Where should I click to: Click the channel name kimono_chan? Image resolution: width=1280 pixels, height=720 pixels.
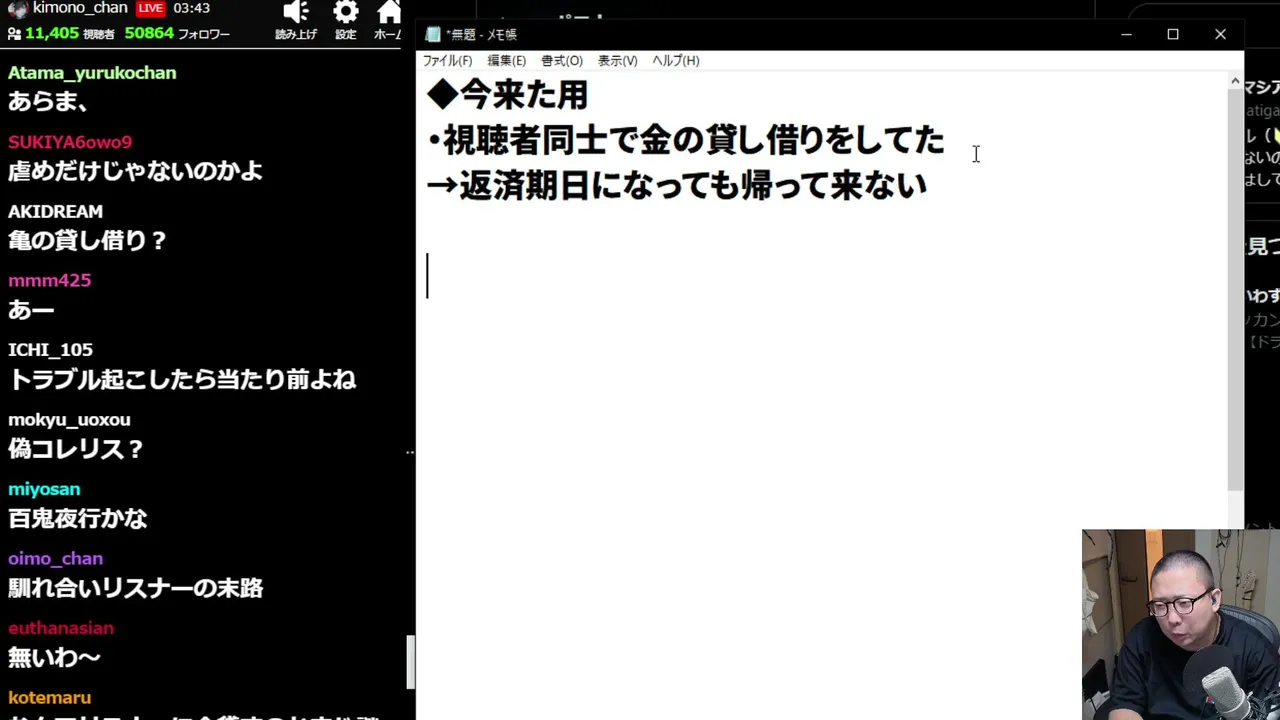(x=80, y=8)
